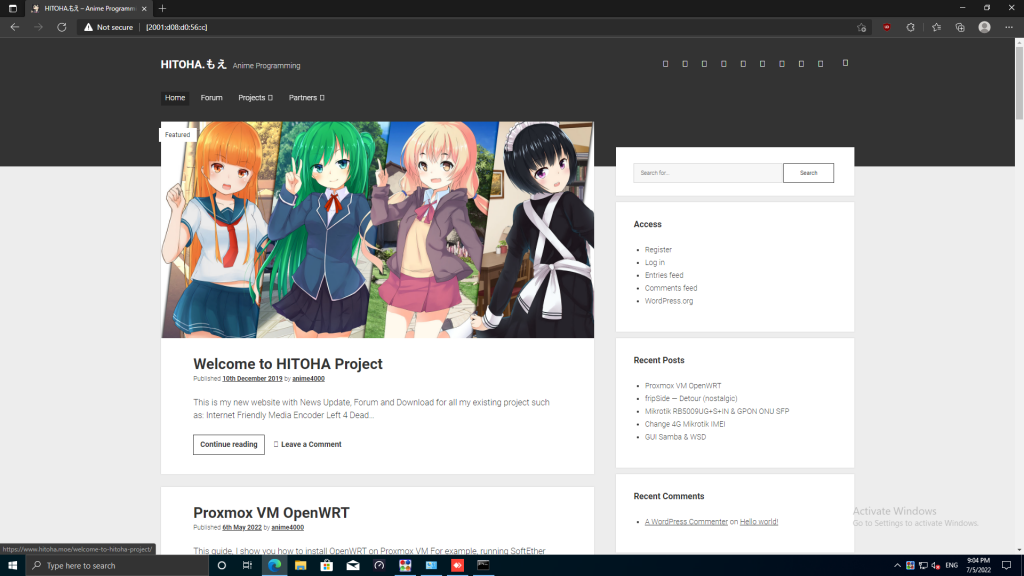Open Proxmox VM OpenWRT post heading

point(271,513)
